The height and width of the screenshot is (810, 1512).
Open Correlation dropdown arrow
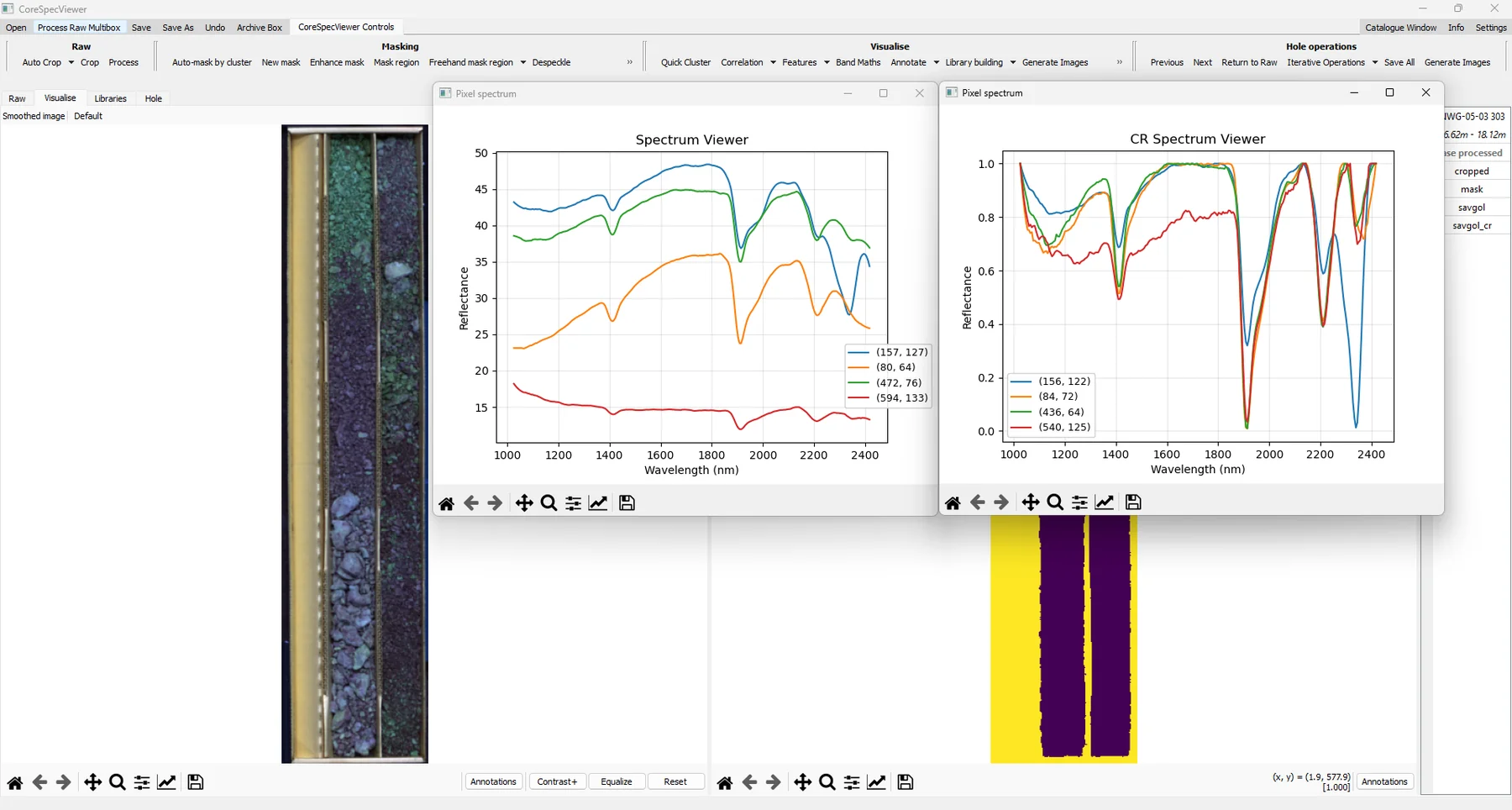pyautogui.click(x=773, y=62)
